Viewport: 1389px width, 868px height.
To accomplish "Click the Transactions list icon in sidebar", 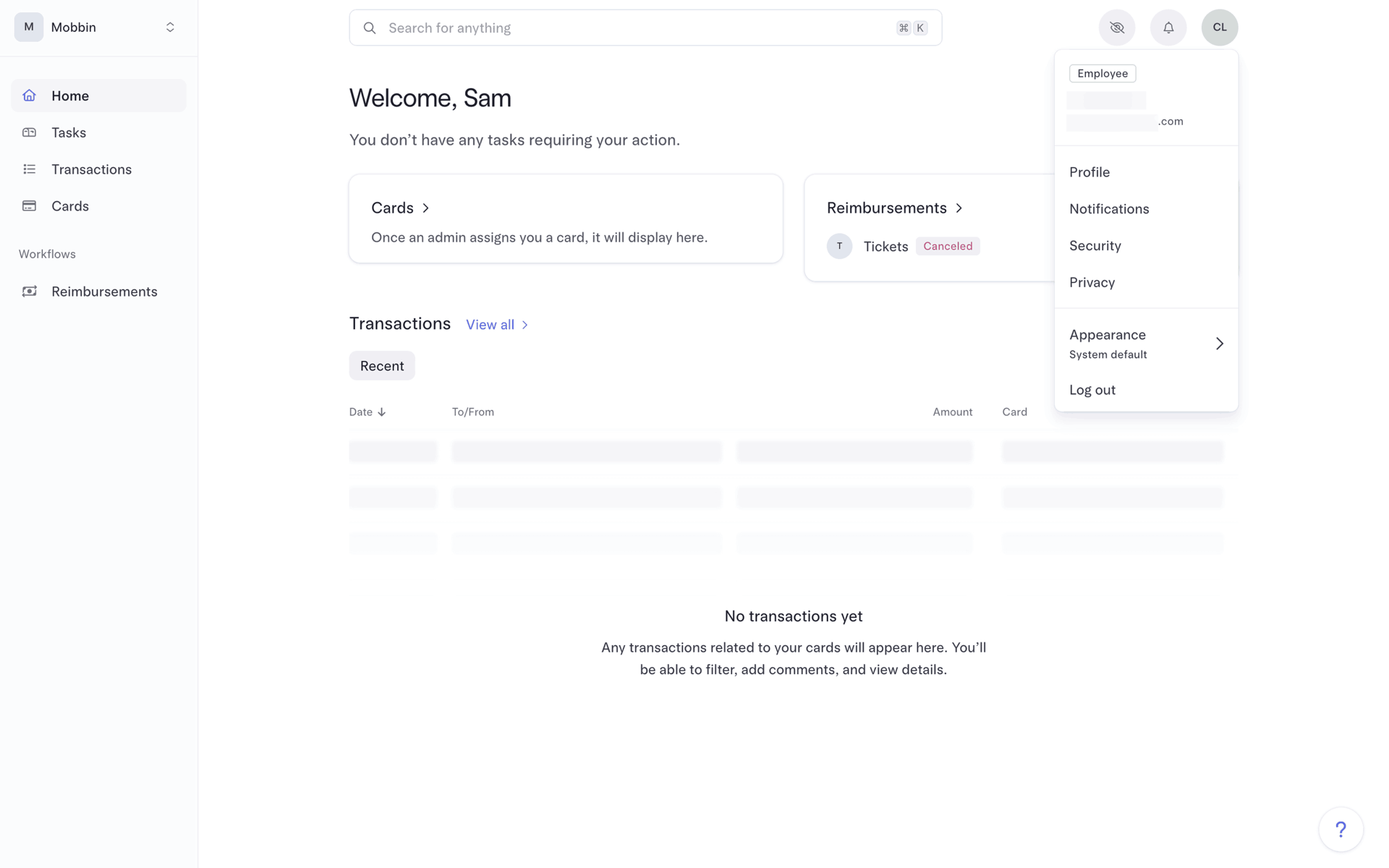I will click(x=29, y=169).
